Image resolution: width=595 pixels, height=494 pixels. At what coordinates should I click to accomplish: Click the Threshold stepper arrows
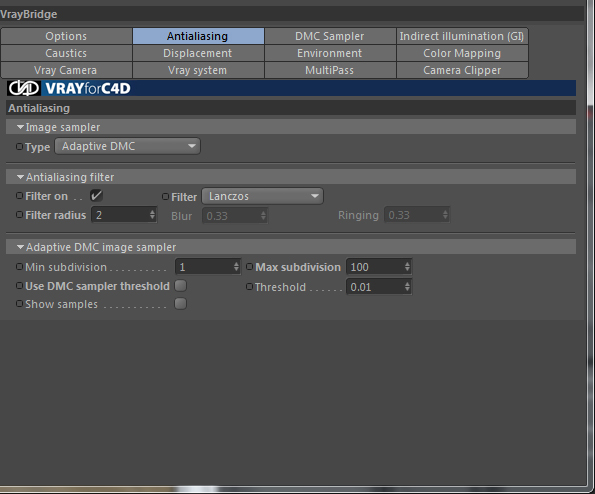(408, 286)
